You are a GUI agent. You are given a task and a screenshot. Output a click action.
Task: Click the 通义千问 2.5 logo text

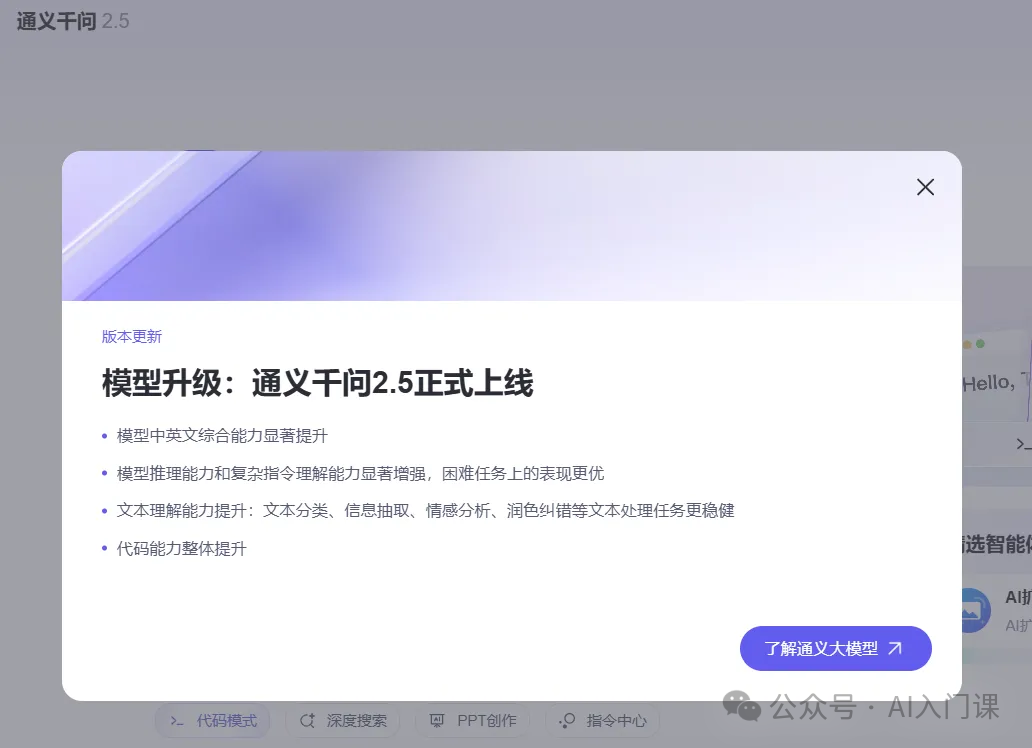[x=73, y=21]
